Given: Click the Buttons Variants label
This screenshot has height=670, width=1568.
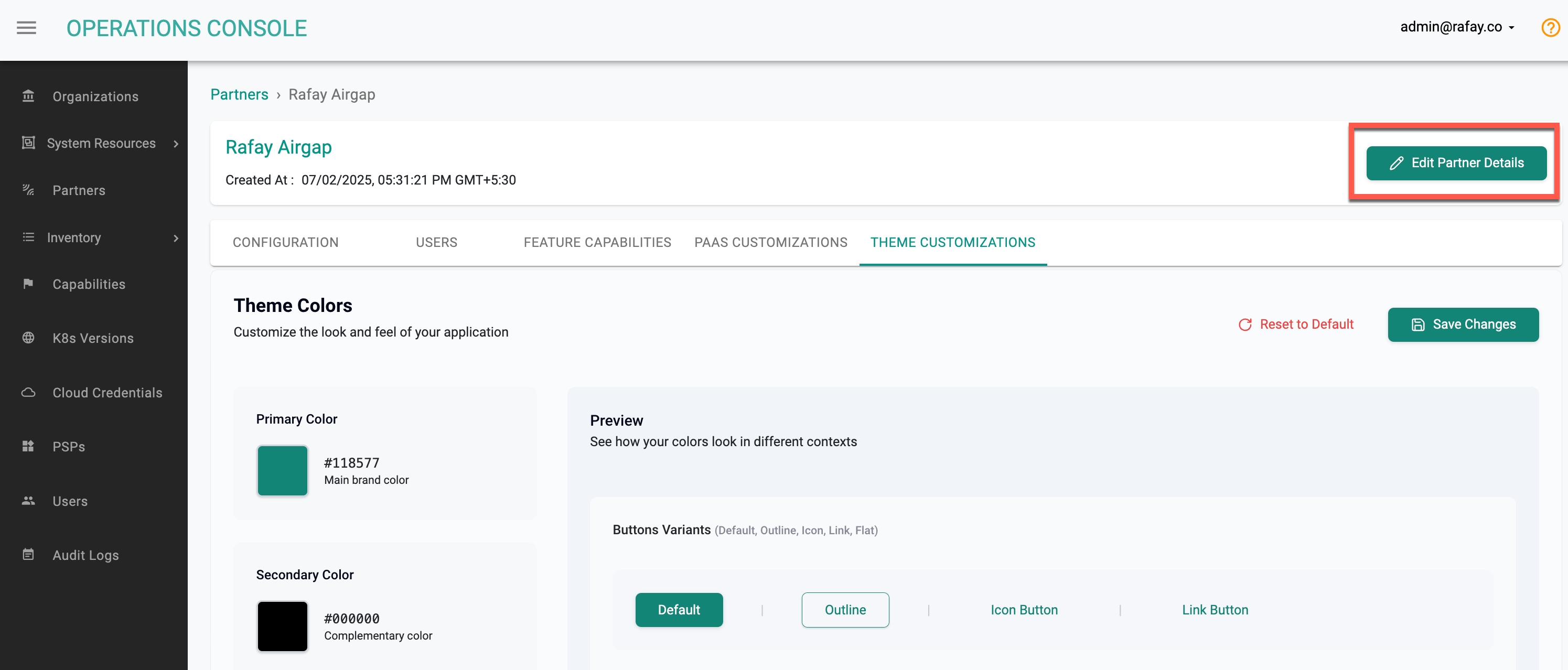Looking at the screenshot, I should [662, 530].
